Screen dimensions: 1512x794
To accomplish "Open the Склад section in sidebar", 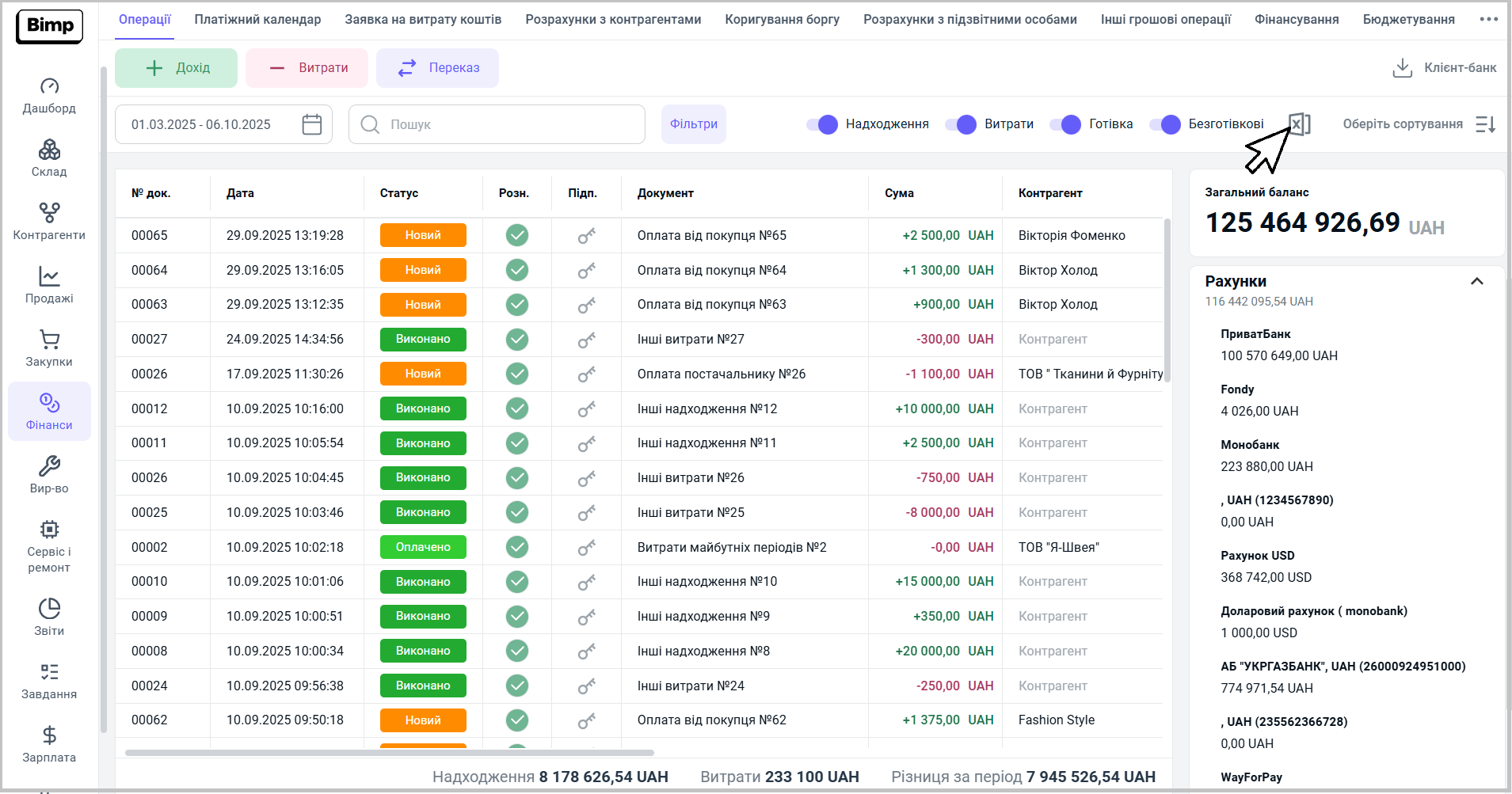I will (49, 158).
